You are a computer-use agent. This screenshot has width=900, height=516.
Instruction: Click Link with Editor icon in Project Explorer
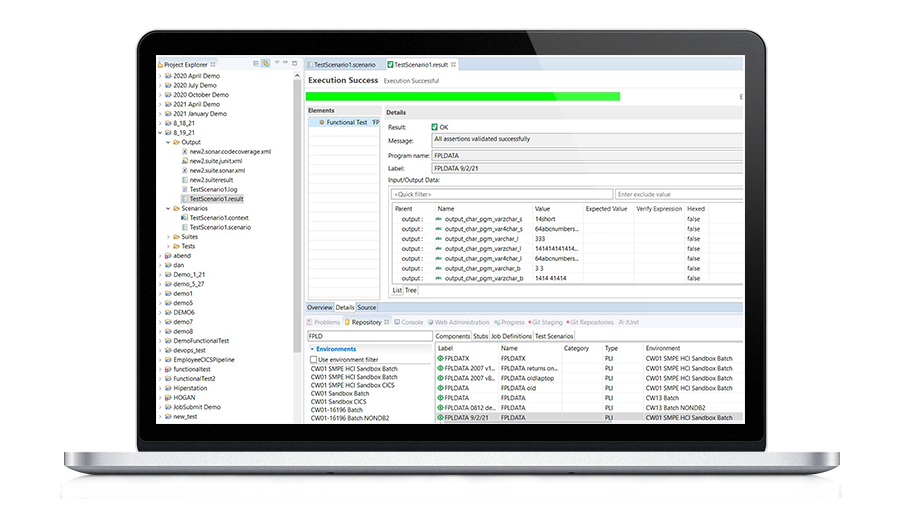[265, 64]
